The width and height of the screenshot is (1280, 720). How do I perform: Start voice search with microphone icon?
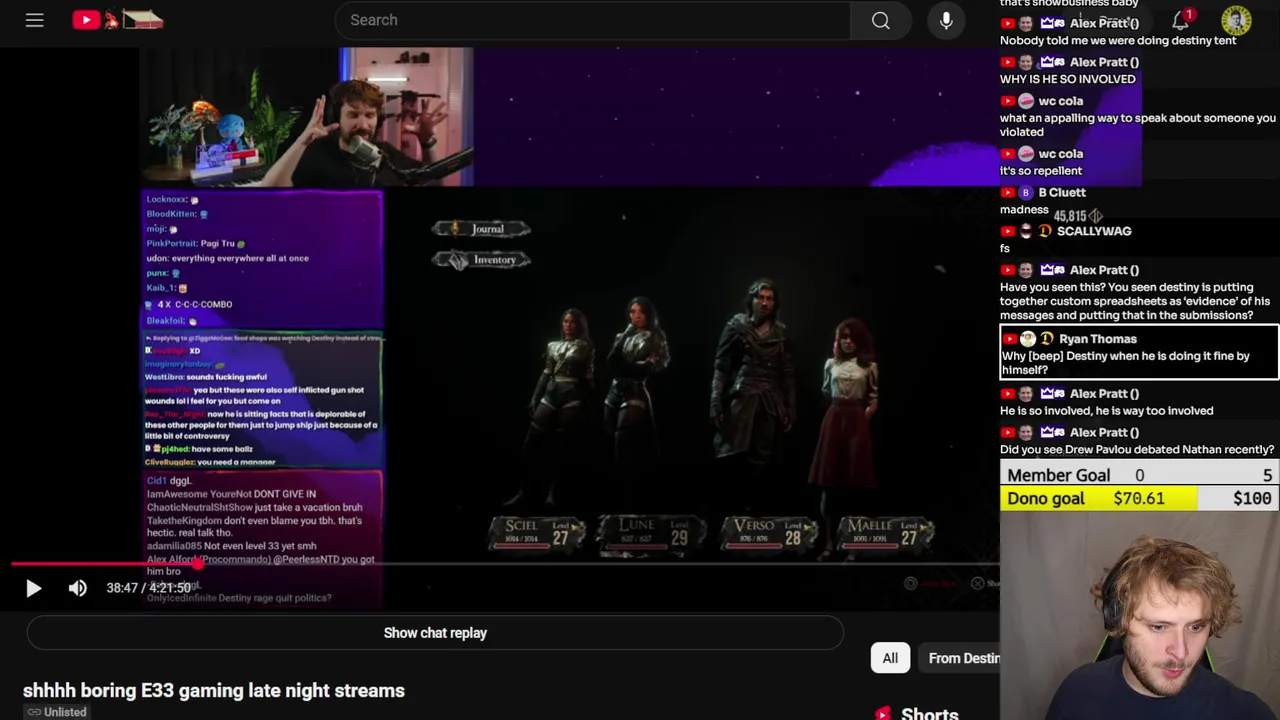pyautogui.click(x=946, y=20)
